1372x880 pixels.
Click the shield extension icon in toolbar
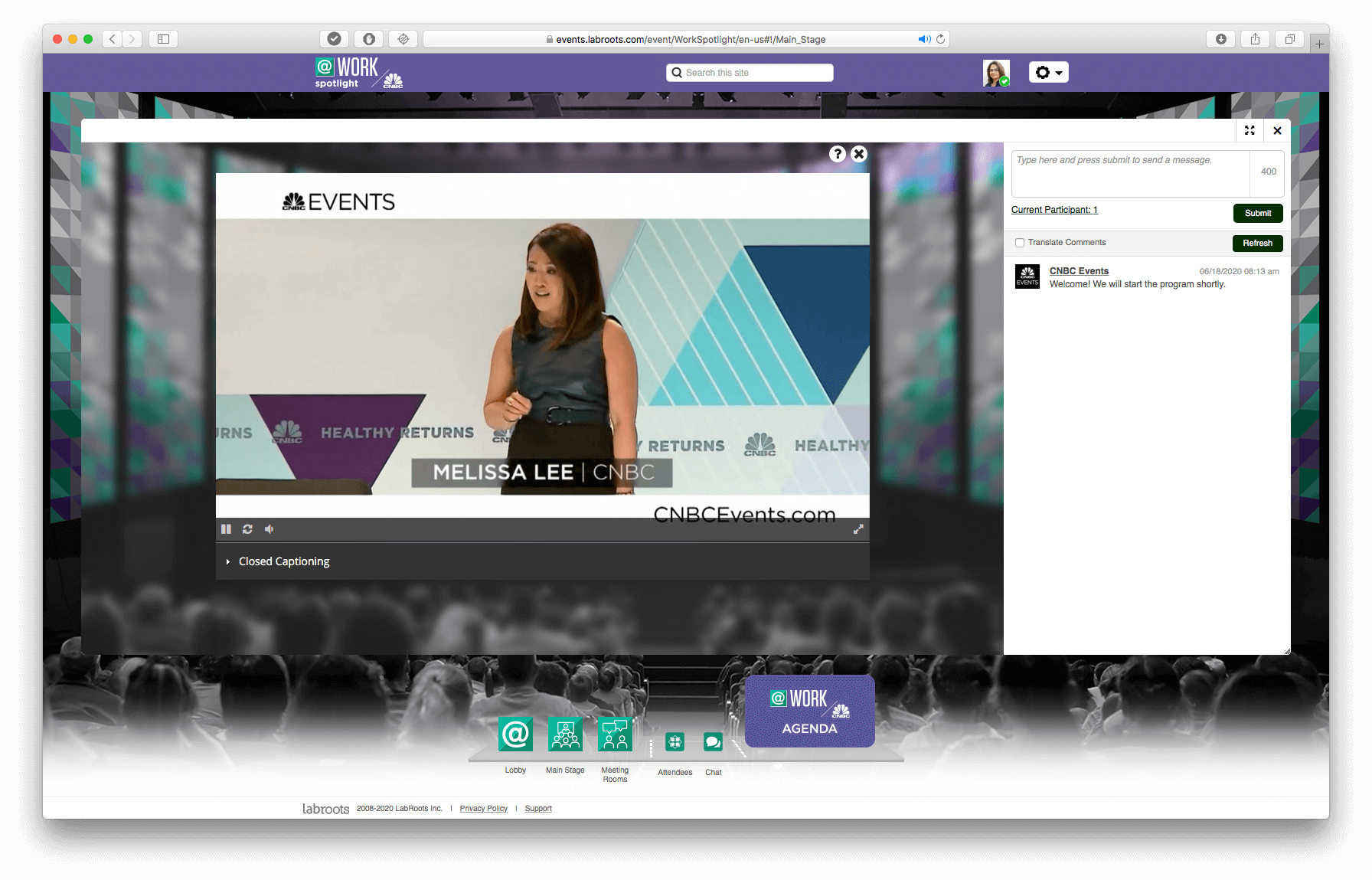point(369,39)
